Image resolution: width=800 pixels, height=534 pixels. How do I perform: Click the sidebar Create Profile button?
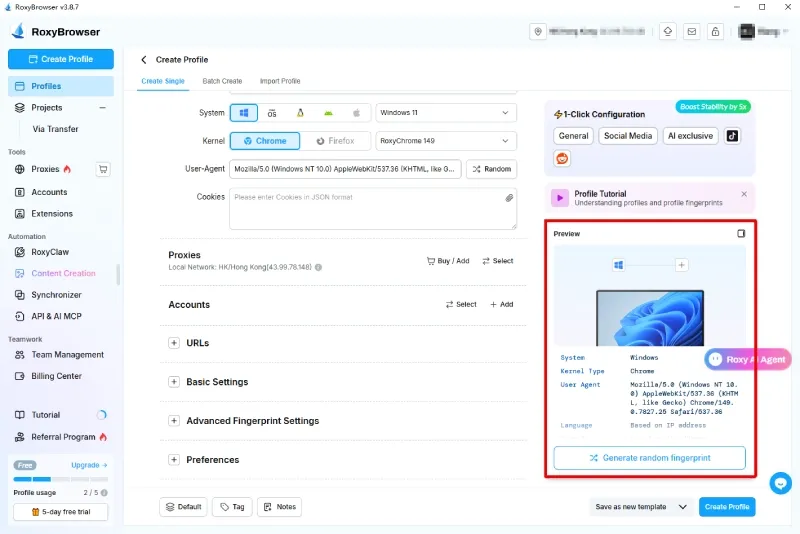pos(61,59)
